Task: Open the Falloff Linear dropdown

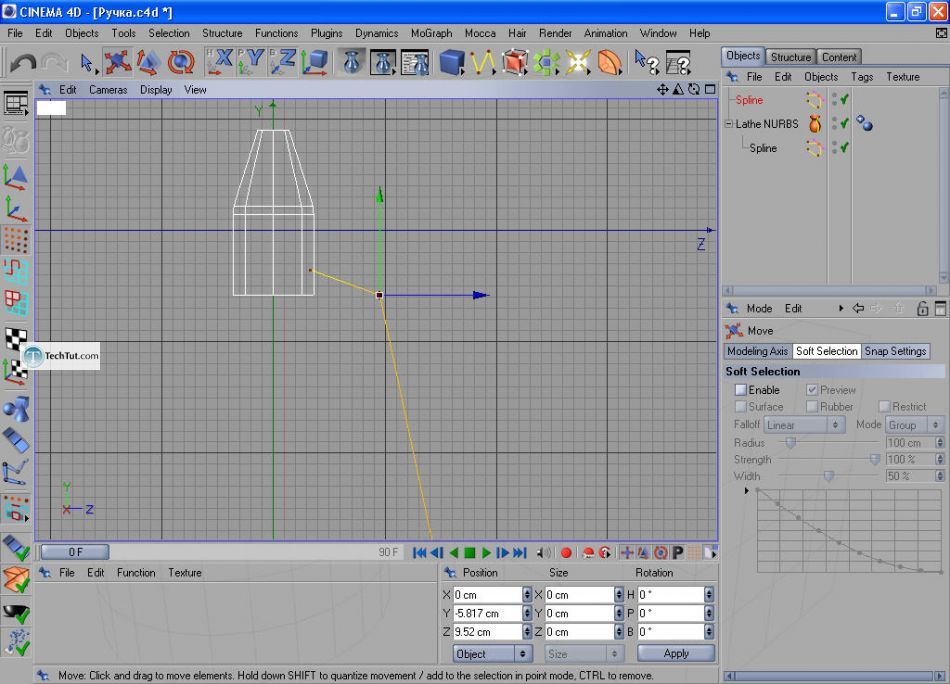Action: [805, 425]
